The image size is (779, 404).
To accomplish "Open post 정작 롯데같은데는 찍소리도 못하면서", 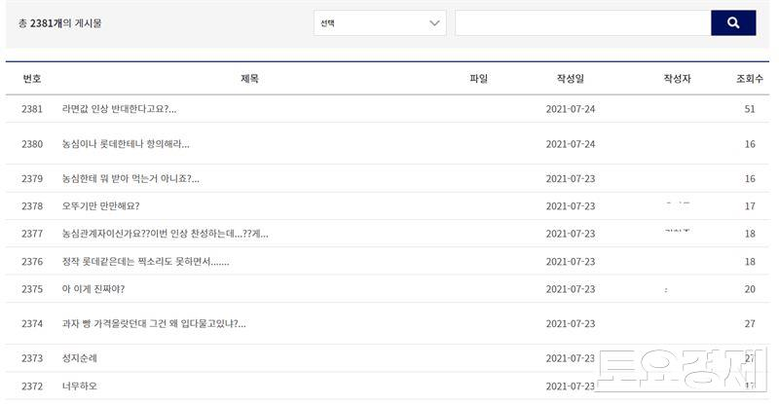I will coord(145,261).
